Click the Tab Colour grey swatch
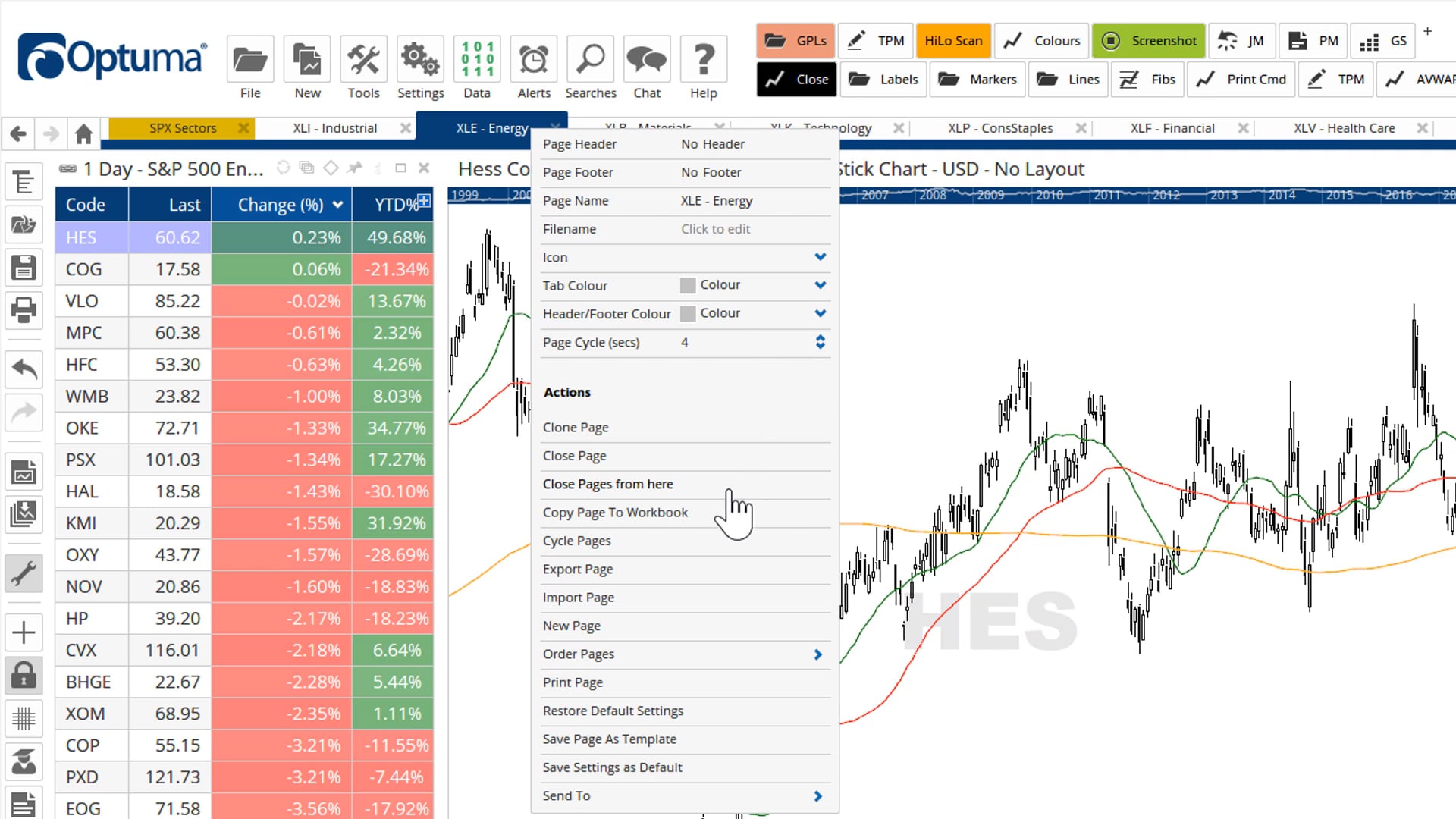Screen dimensions: 1456x819 coord(688,285)
